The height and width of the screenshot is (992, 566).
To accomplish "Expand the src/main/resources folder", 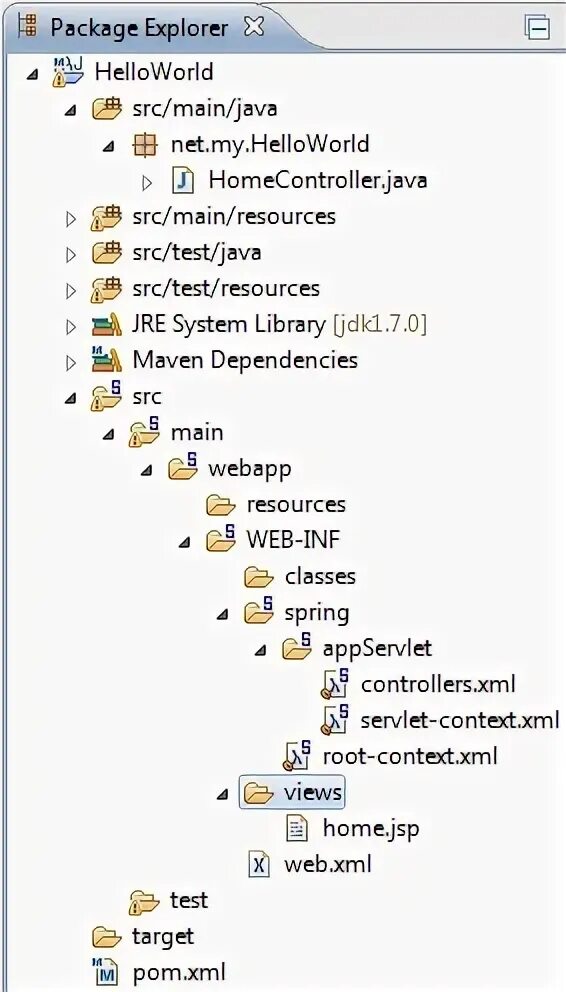I will tap(71, 218).
